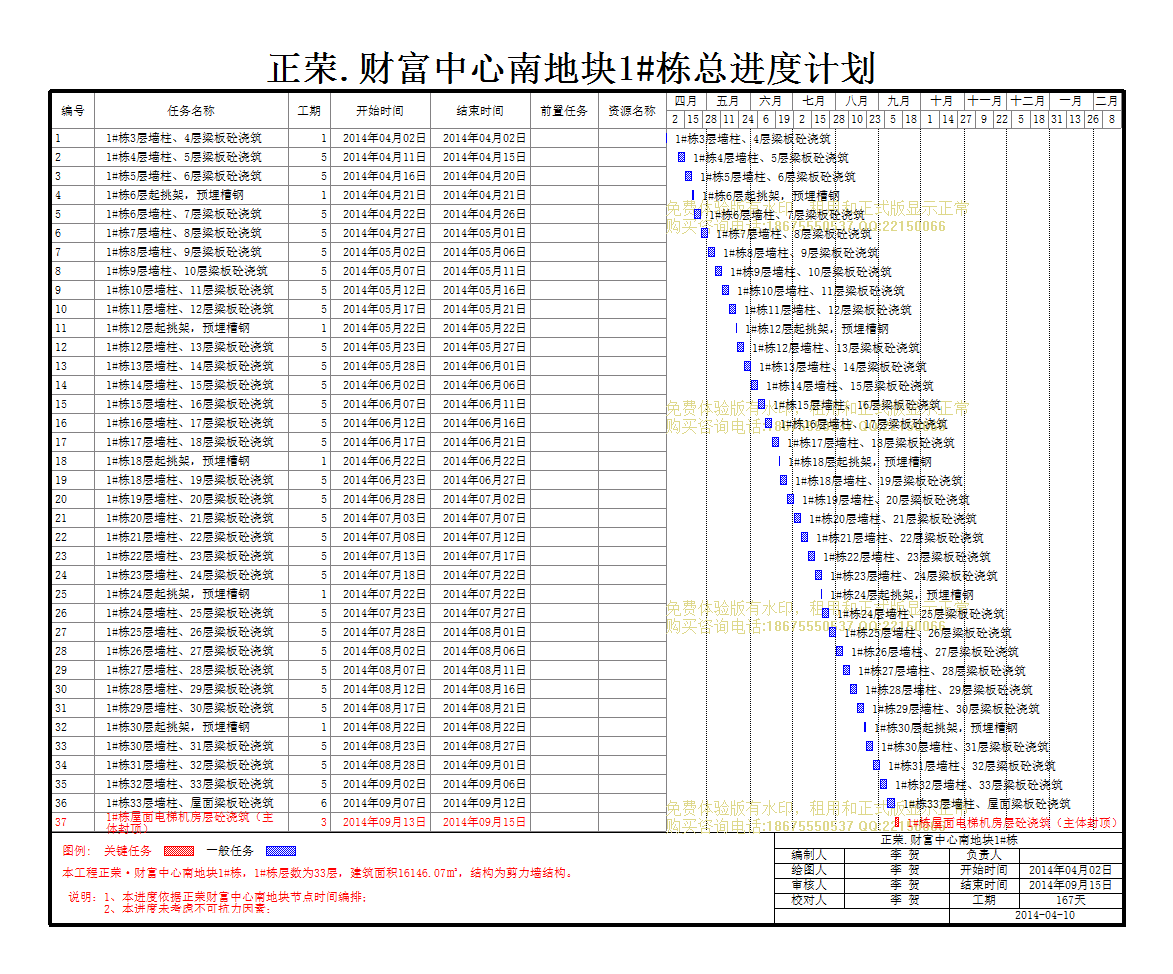This screenshot has height=974, width=1173.
Task: Click Gantt bar for 1#栋9层墙柱、10层梁板砼浇筑
Action: click(x=718, y=272)
